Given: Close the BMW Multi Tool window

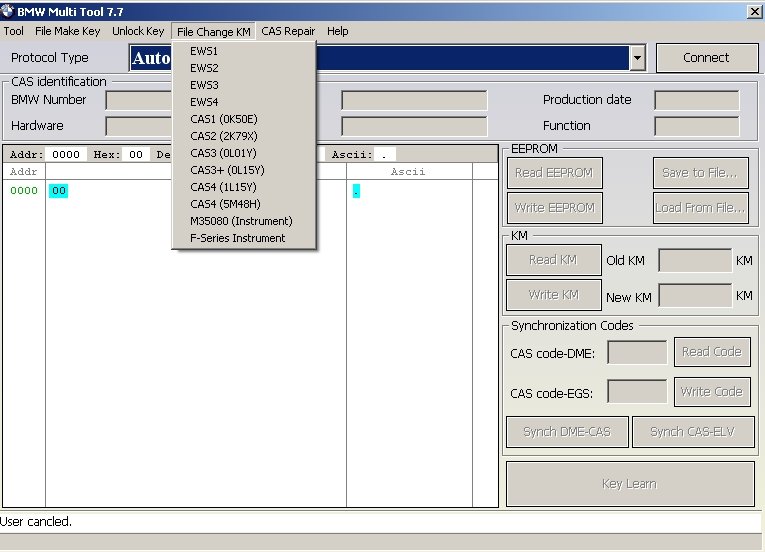Looking at the screenshot, I should click(x=754, y=11).
